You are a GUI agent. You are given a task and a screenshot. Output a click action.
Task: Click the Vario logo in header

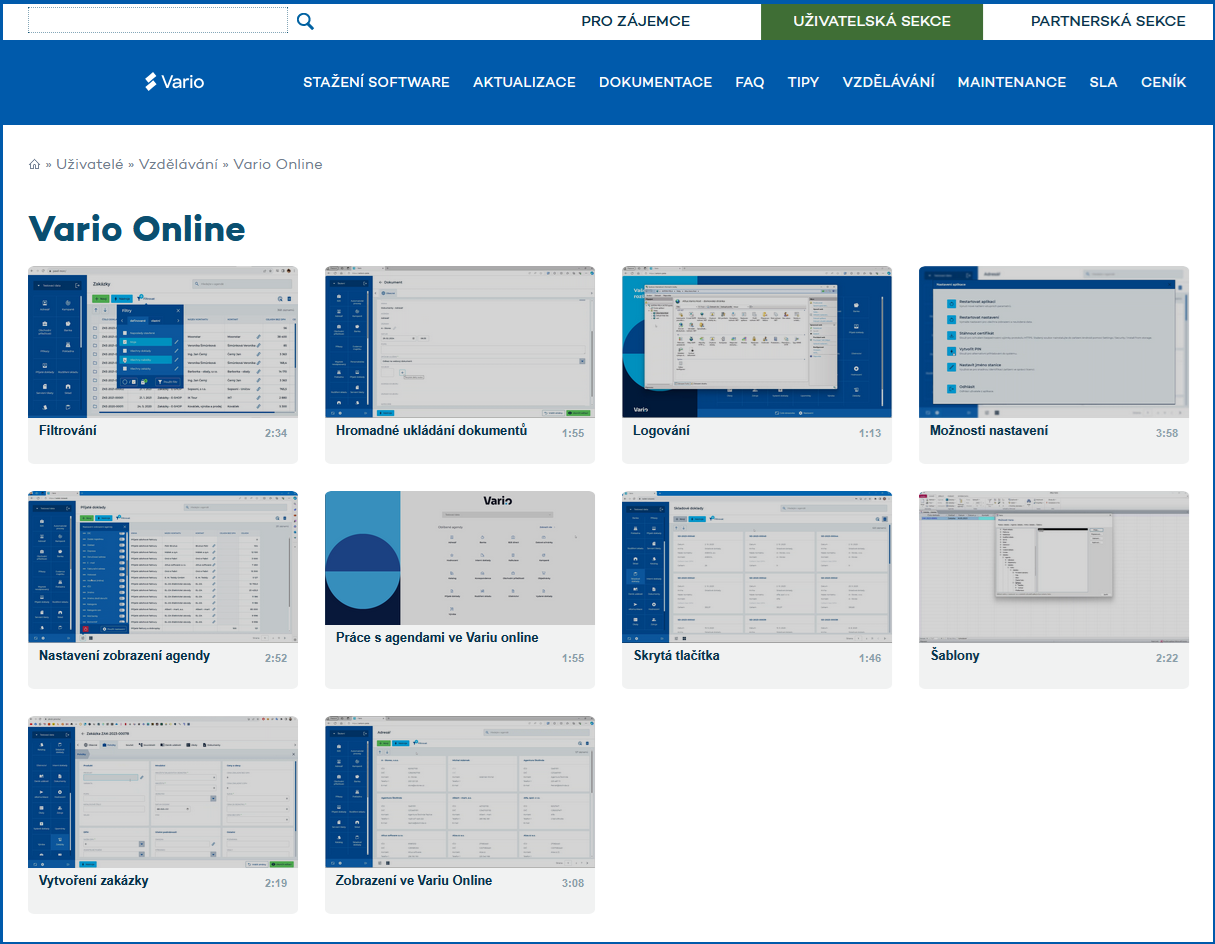[176, 82]
